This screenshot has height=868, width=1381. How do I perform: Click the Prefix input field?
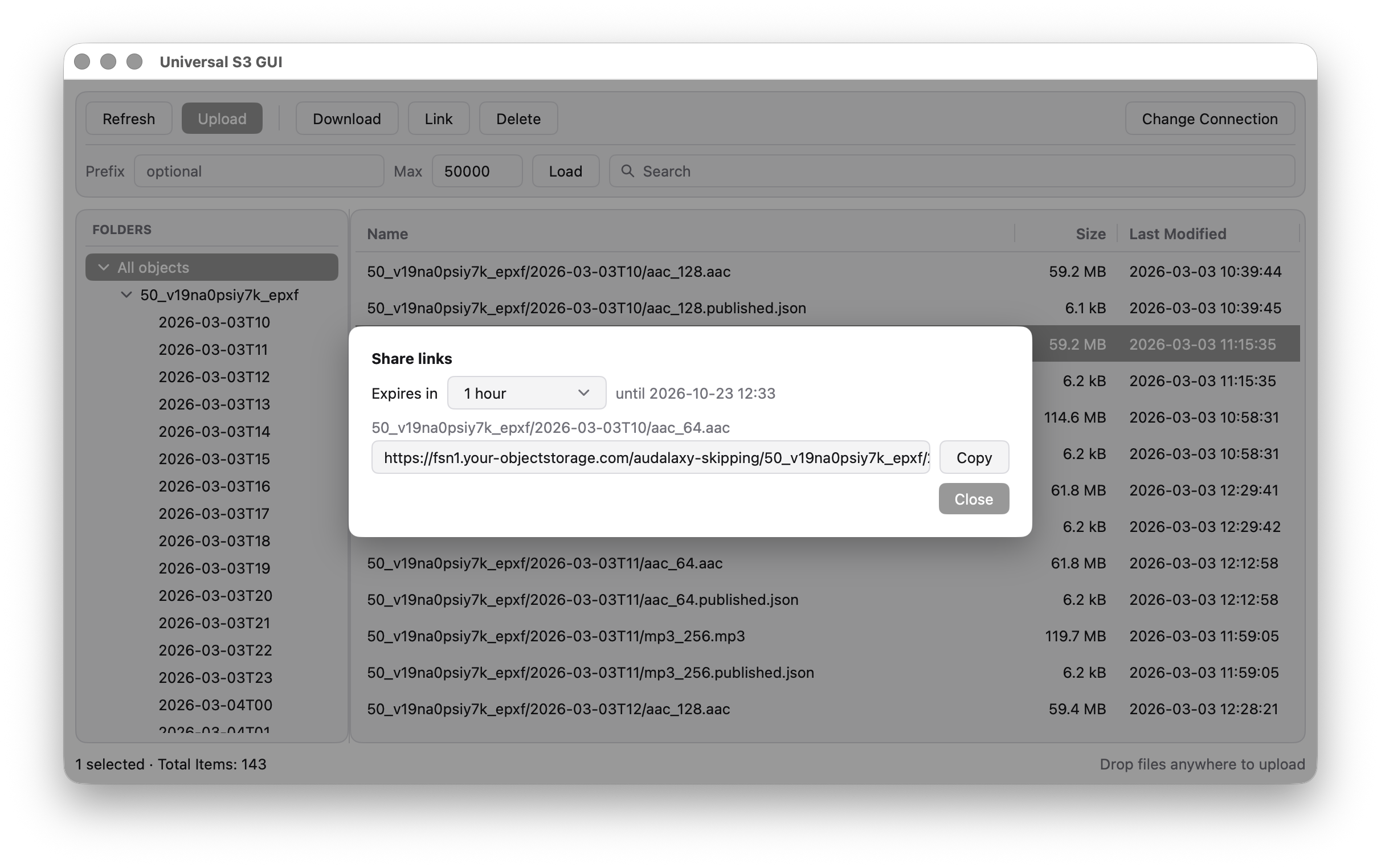[259, 171]
